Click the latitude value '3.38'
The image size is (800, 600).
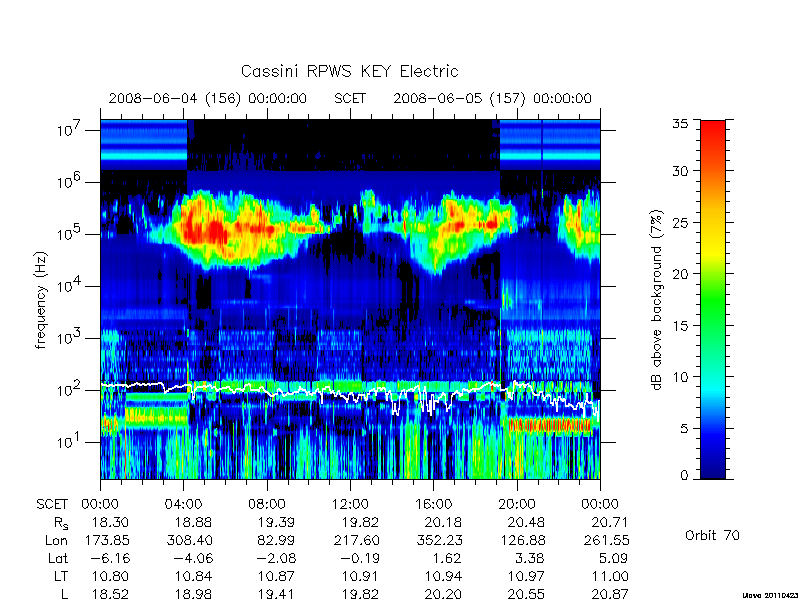tap(530, 558)
